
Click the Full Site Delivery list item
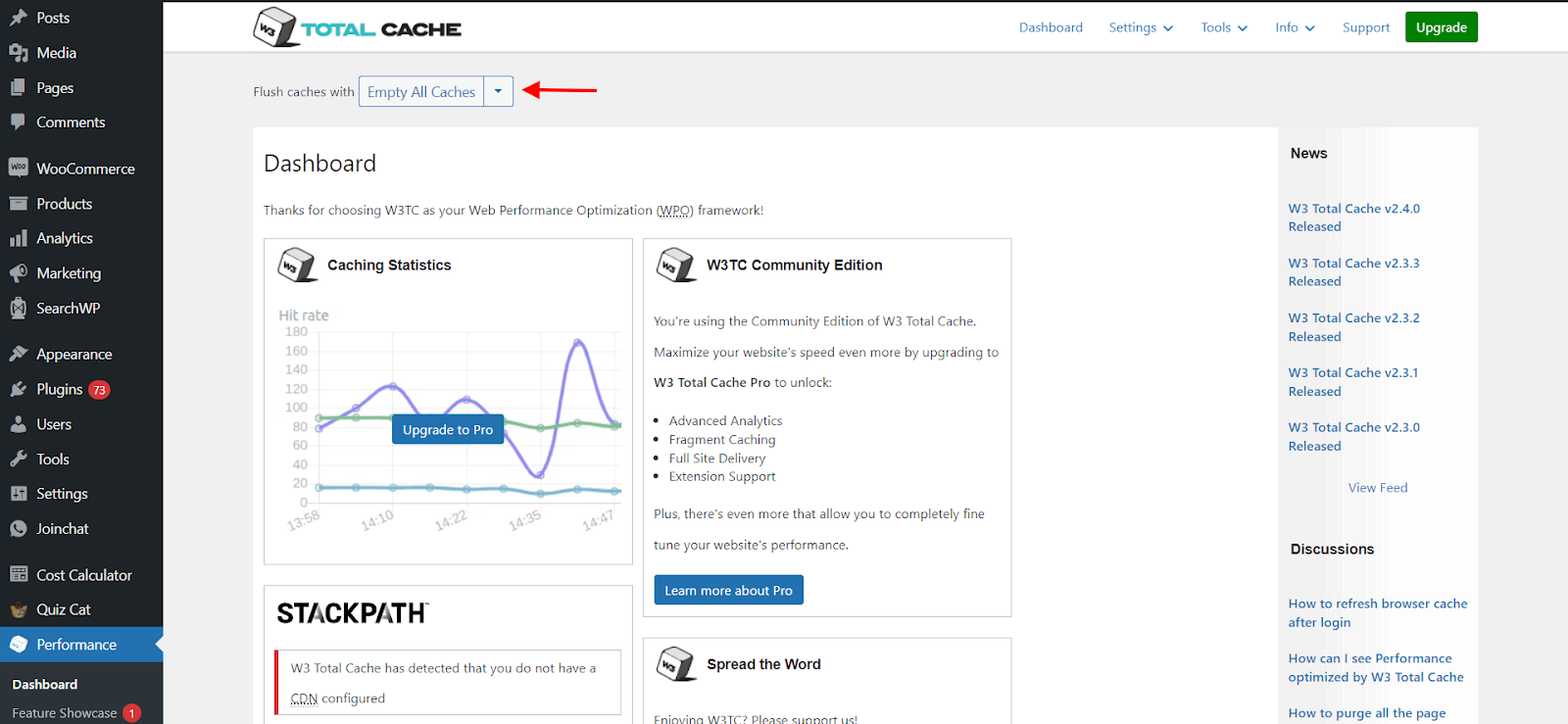(x=717, y=459)
